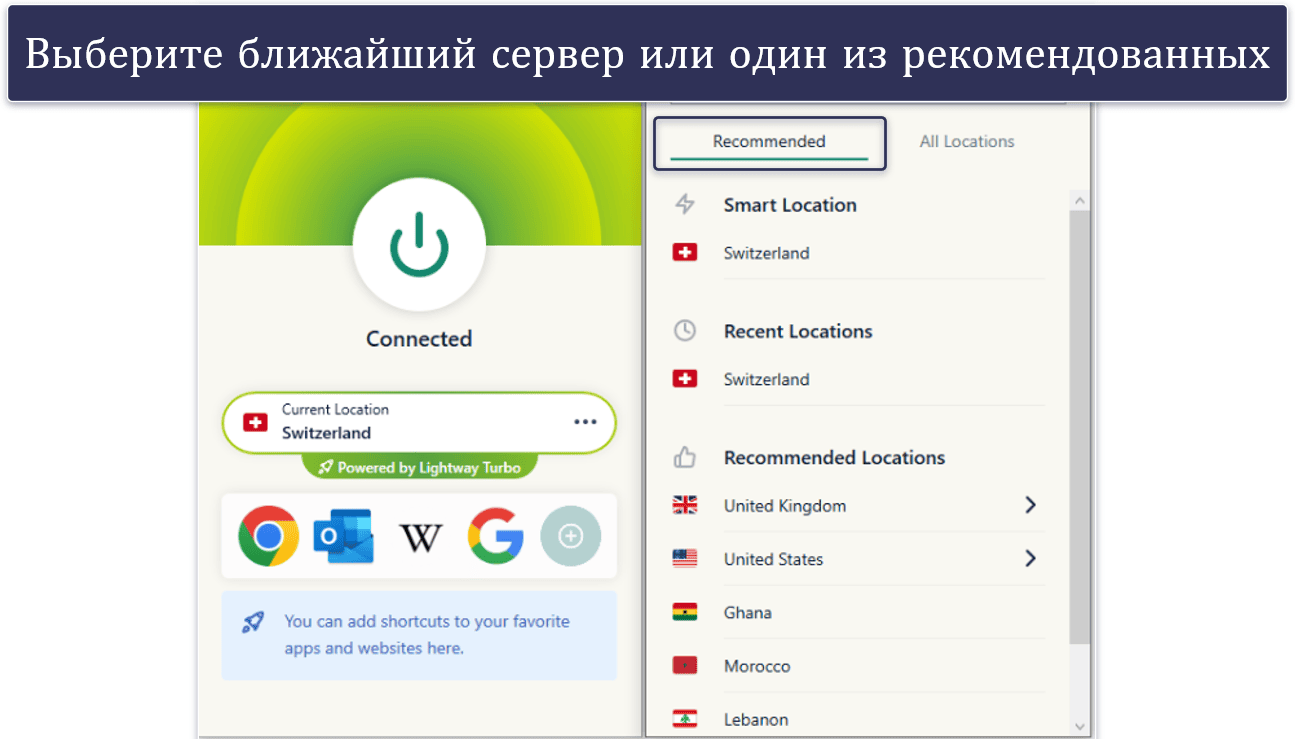Click the United Kingdom flag icon
1295x739 pixels.
point(685,506)
